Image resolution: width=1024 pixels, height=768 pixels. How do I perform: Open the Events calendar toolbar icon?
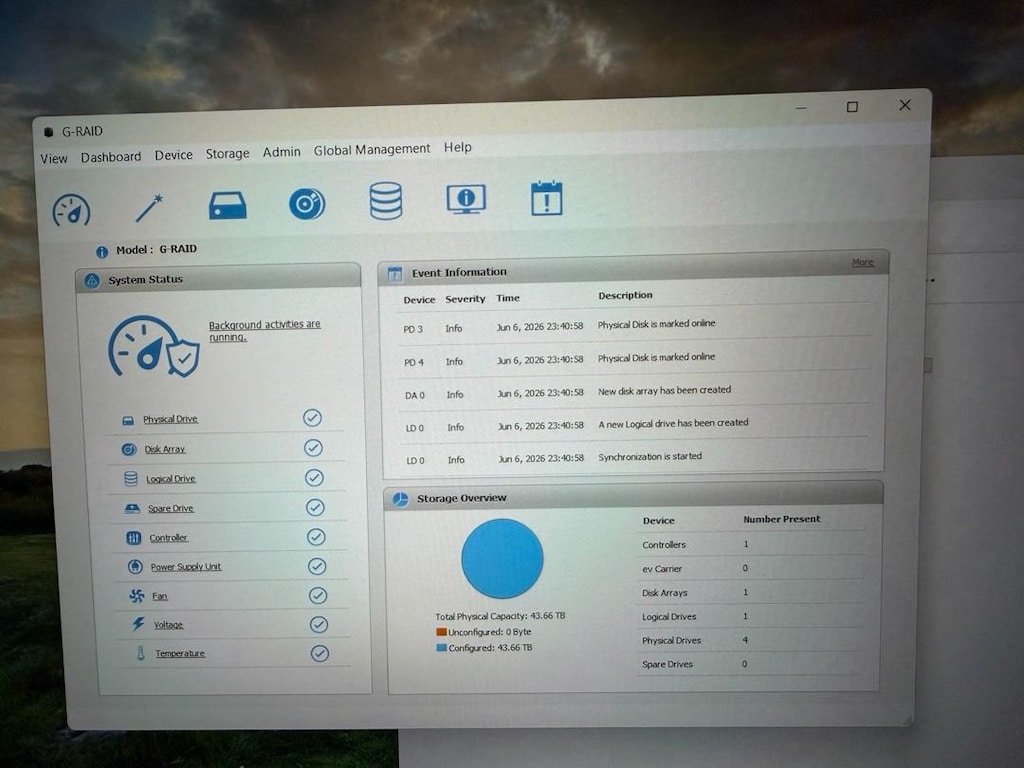pyautogui.click(x=546, y=198)
